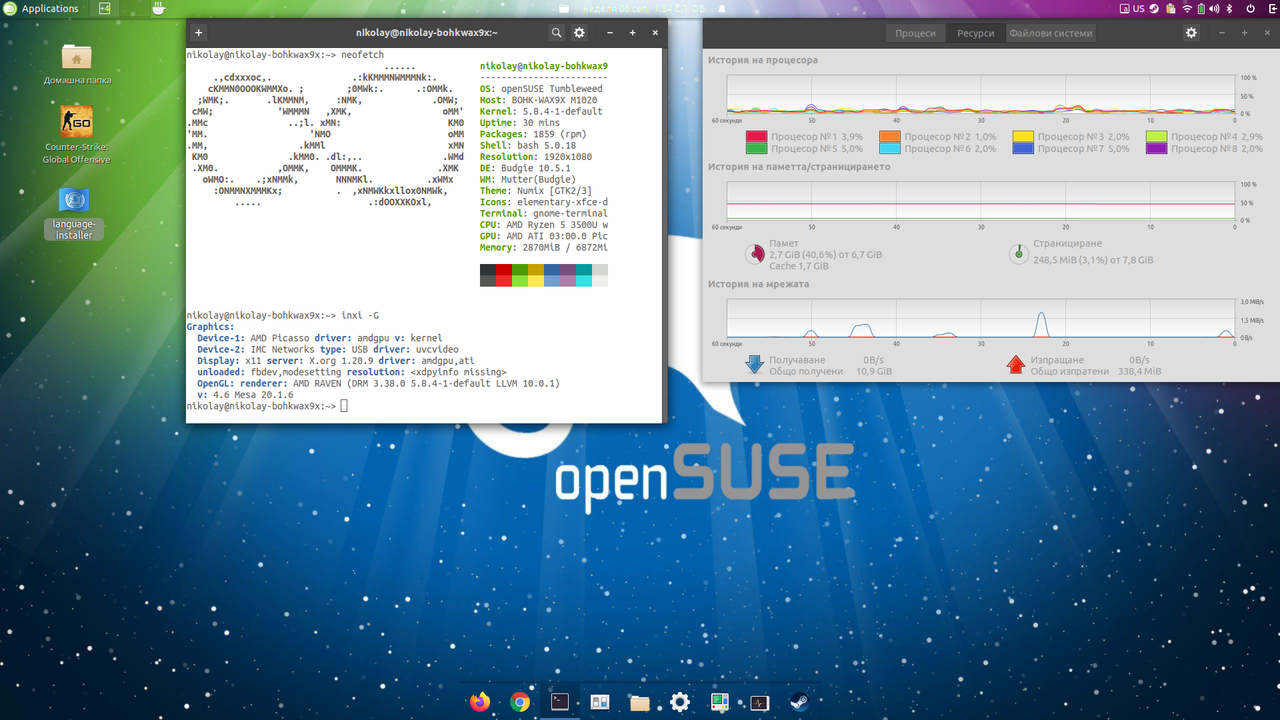The image size is (1280, 720).
Task: Click the volume speaker tray icon
Action: point(1214,8)
